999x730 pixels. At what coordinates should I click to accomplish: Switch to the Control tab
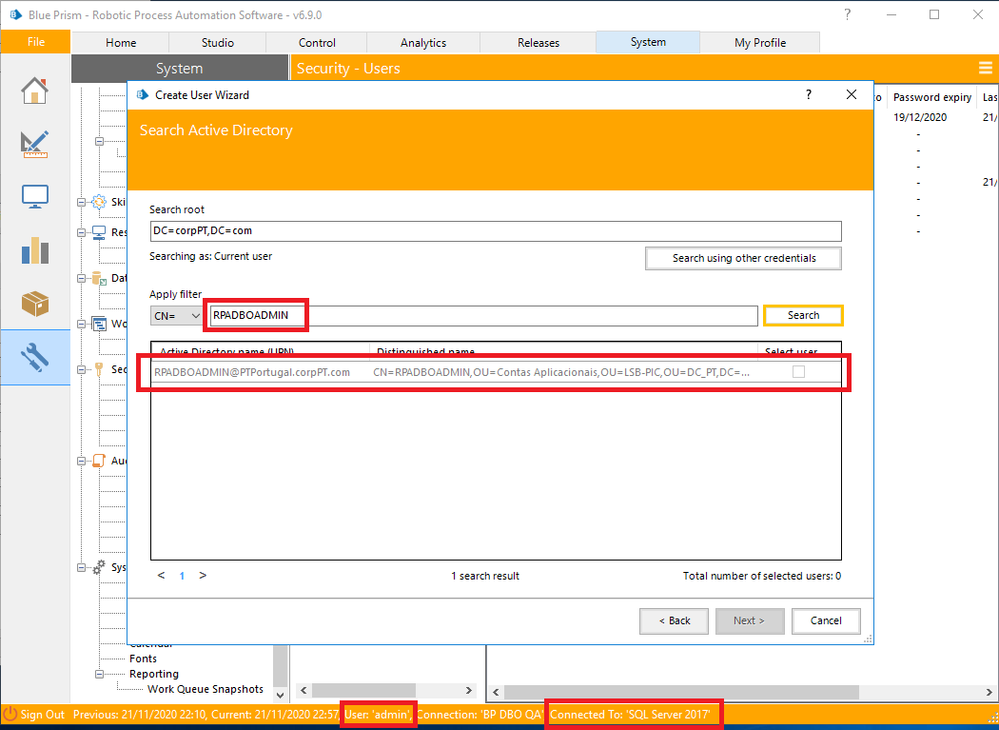[x=317, y=43]
